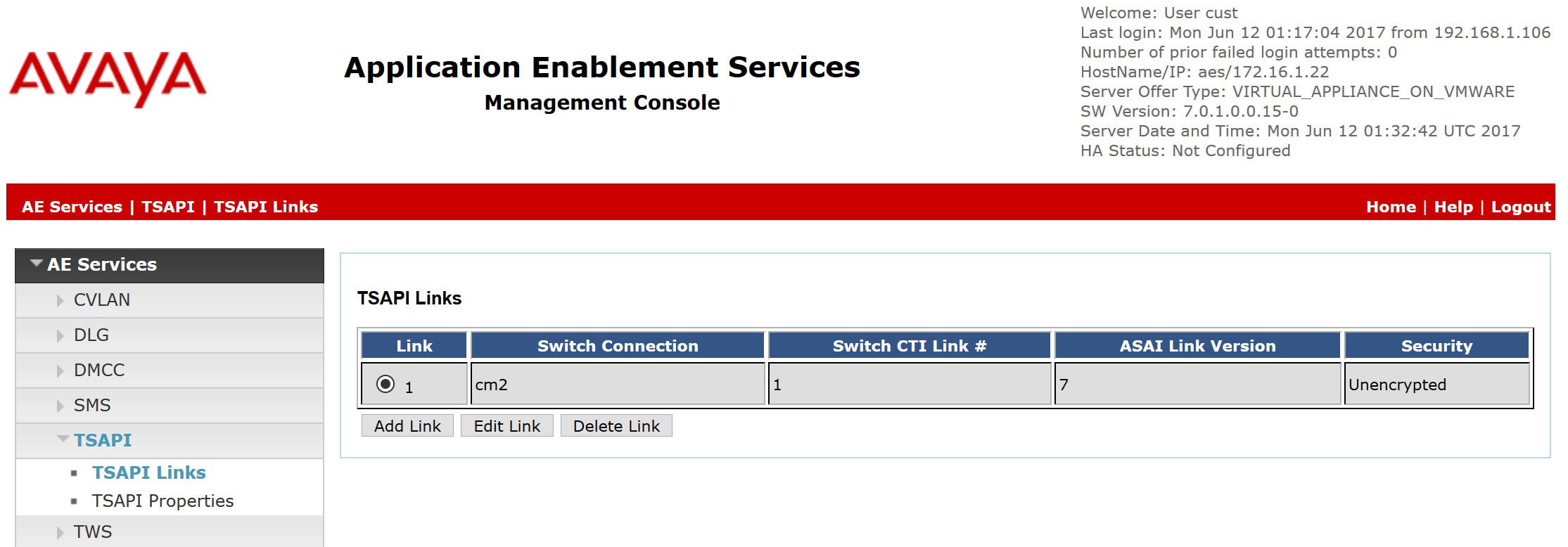Click the Link column header
1568x547 pixels.
414,346
